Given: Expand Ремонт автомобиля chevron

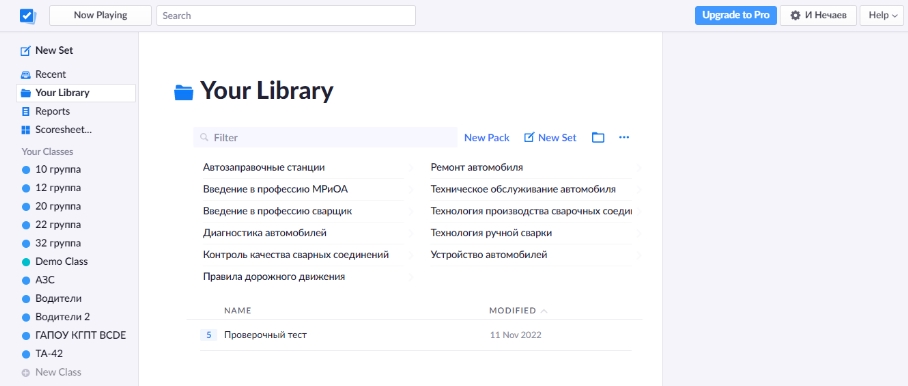Looking at the screenshot, I should (639, 168).
